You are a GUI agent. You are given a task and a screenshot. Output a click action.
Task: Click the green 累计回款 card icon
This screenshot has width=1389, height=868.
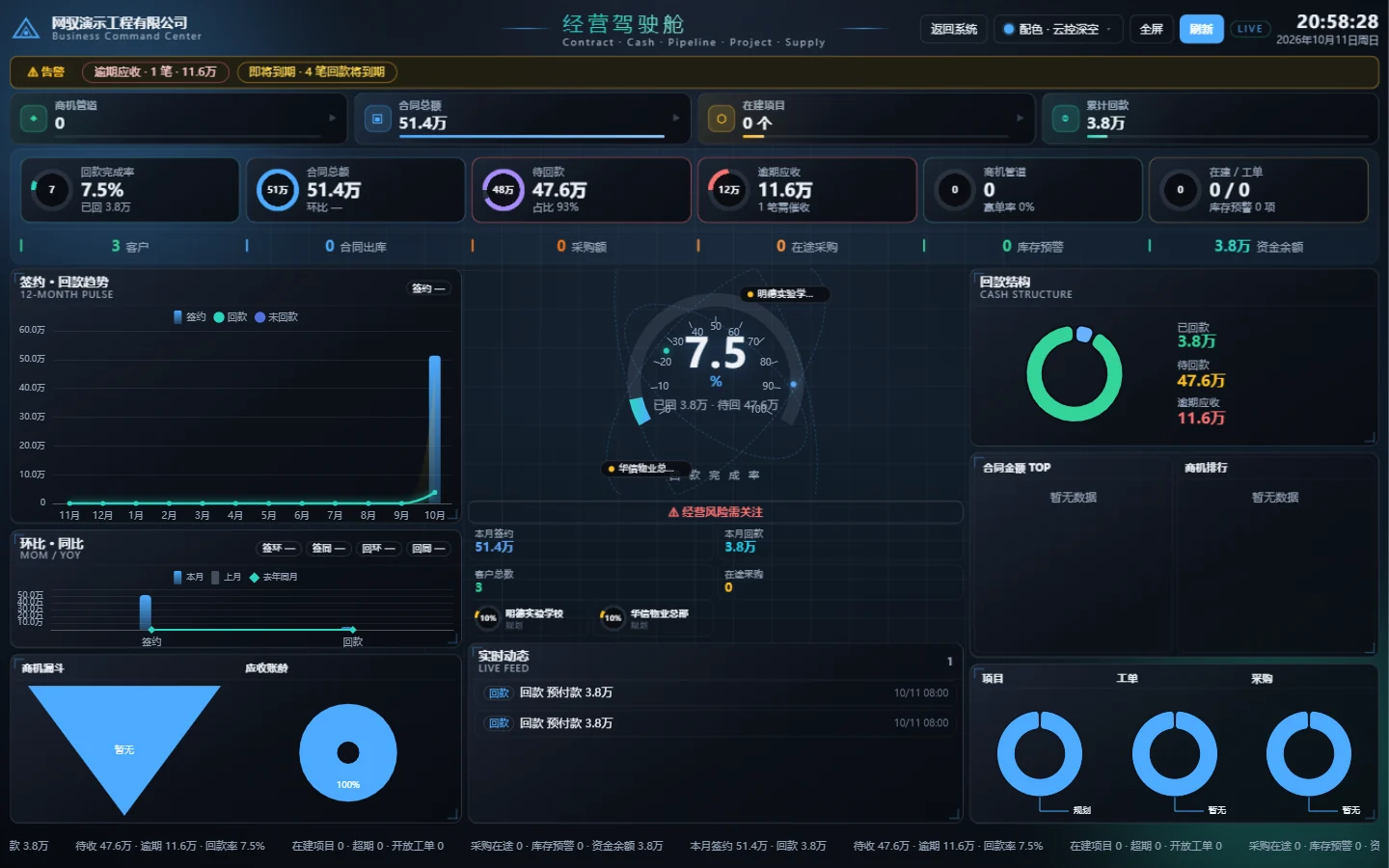pos(1065,119)
